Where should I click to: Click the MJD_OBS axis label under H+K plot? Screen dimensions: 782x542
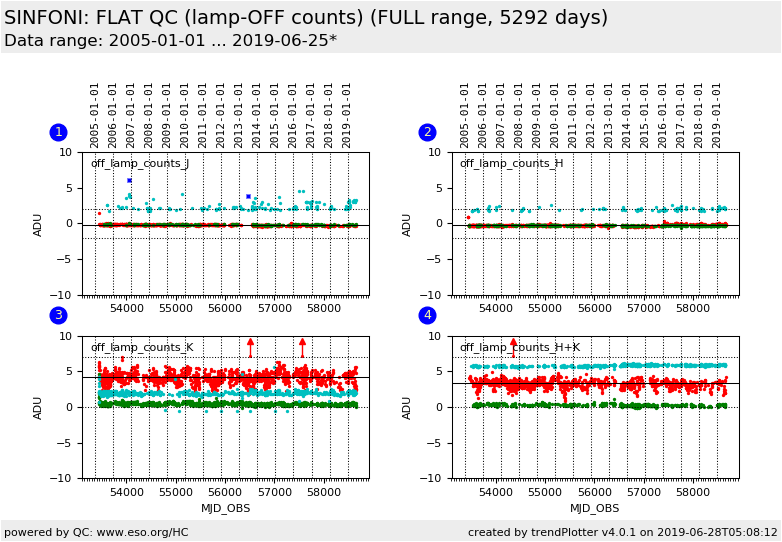click(595, 508)
